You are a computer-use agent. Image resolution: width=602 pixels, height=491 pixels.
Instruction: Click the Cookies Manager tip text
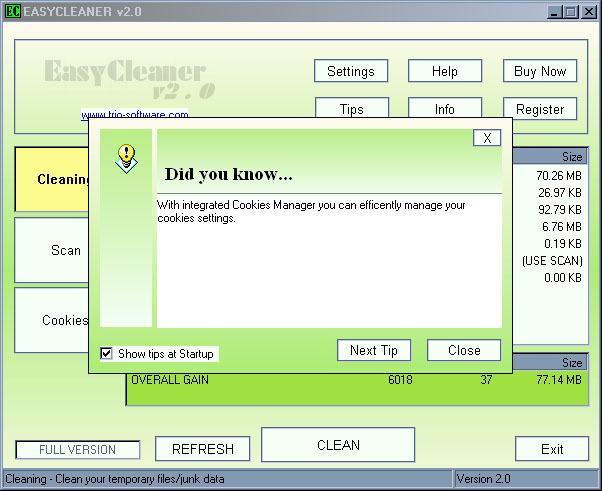(x=311, y=211)
